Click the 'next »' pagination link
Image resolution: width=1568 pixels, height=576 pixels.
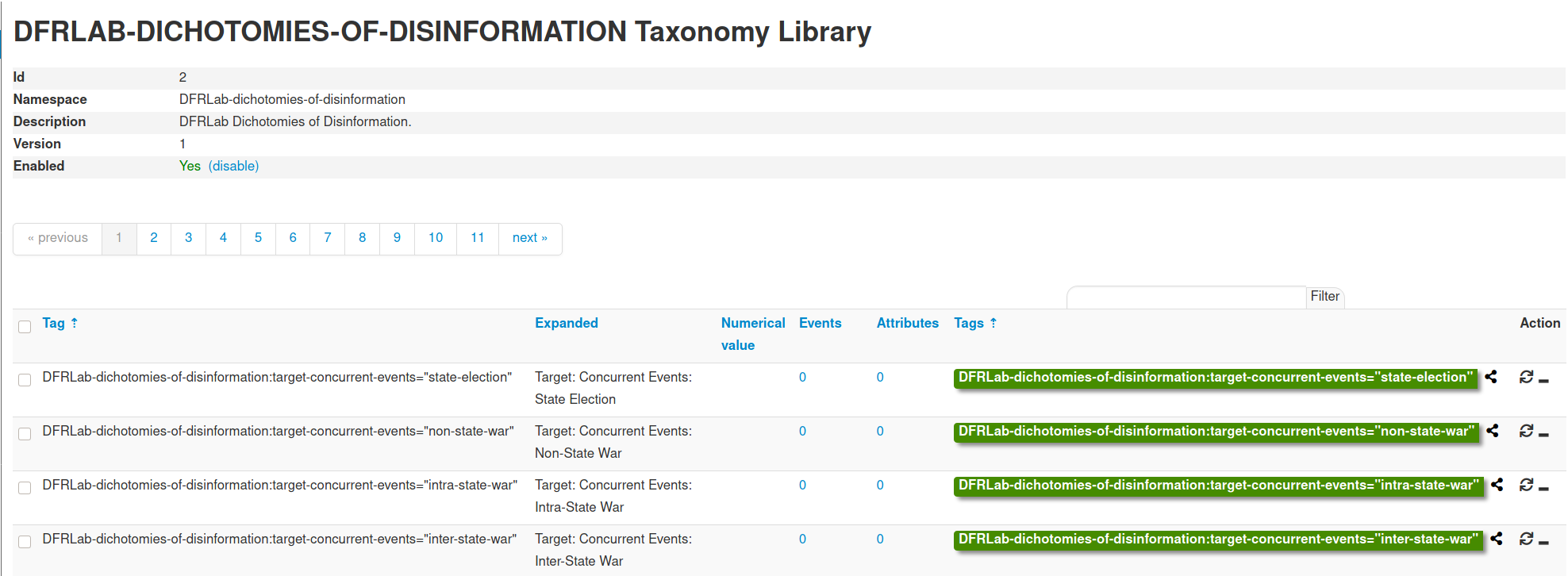click(529, 238)
